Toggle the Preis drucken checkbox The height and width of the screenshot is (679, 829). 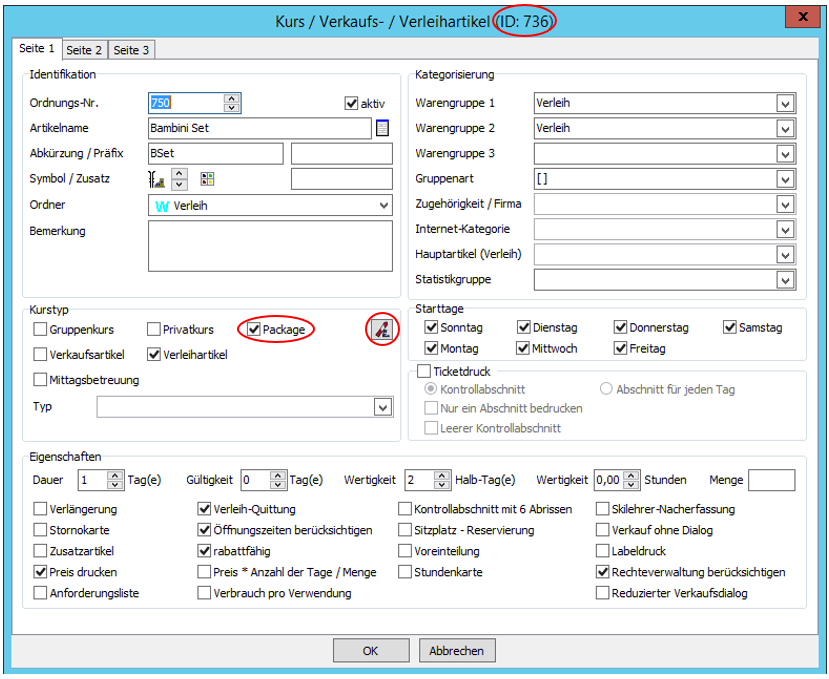click(x=40, y=572)
